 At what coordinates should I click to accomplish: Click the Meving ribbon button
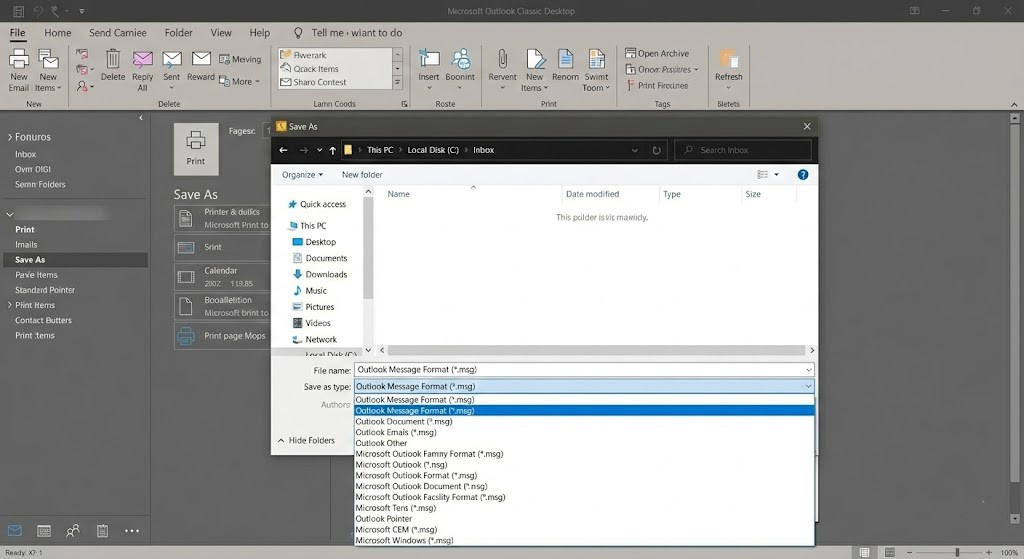point(240,59)
